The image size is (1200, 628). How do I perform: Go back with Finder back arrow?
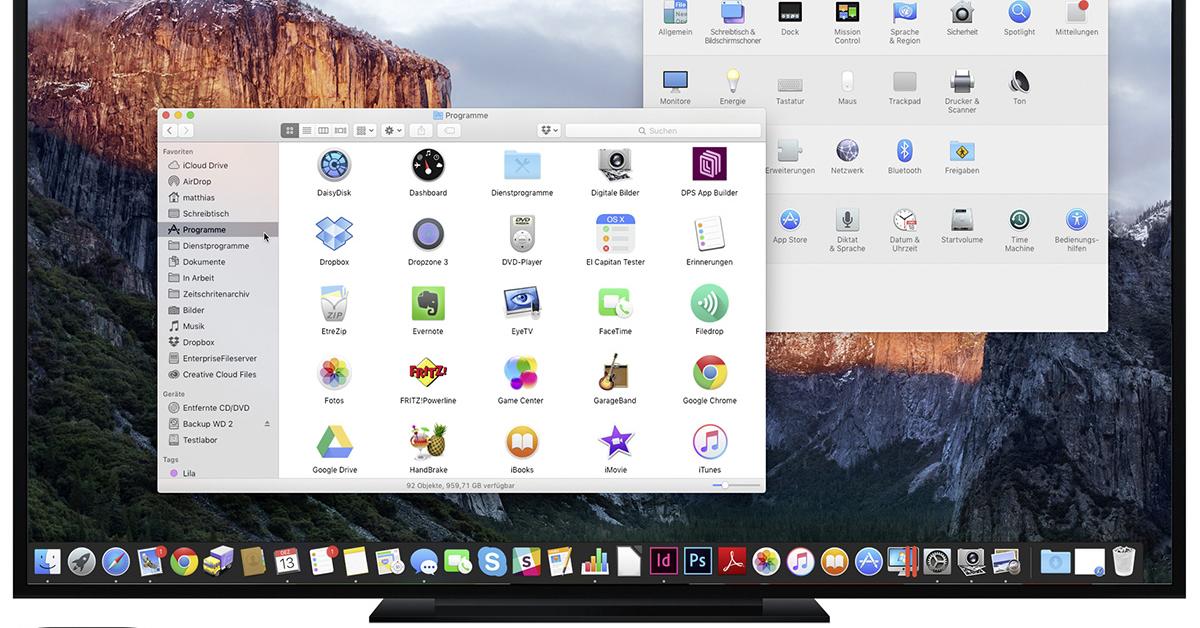pyautogui.click(x=169, y=131)
